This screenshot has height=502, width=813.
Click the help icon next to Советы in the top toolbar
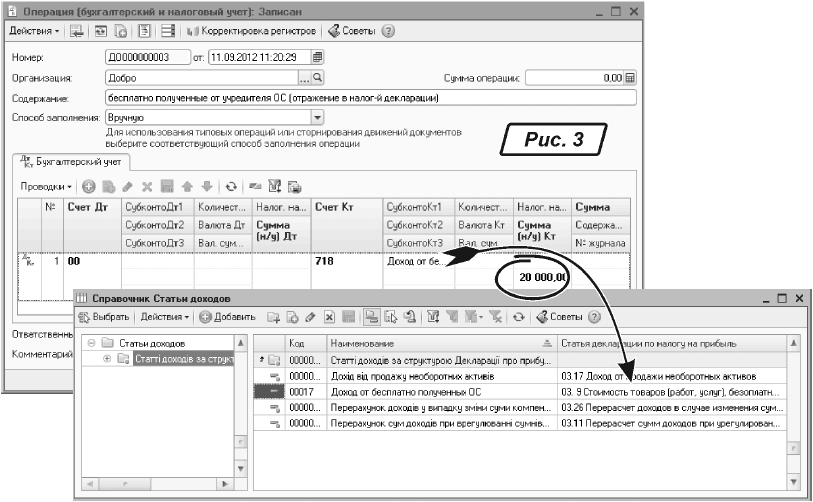388,31
